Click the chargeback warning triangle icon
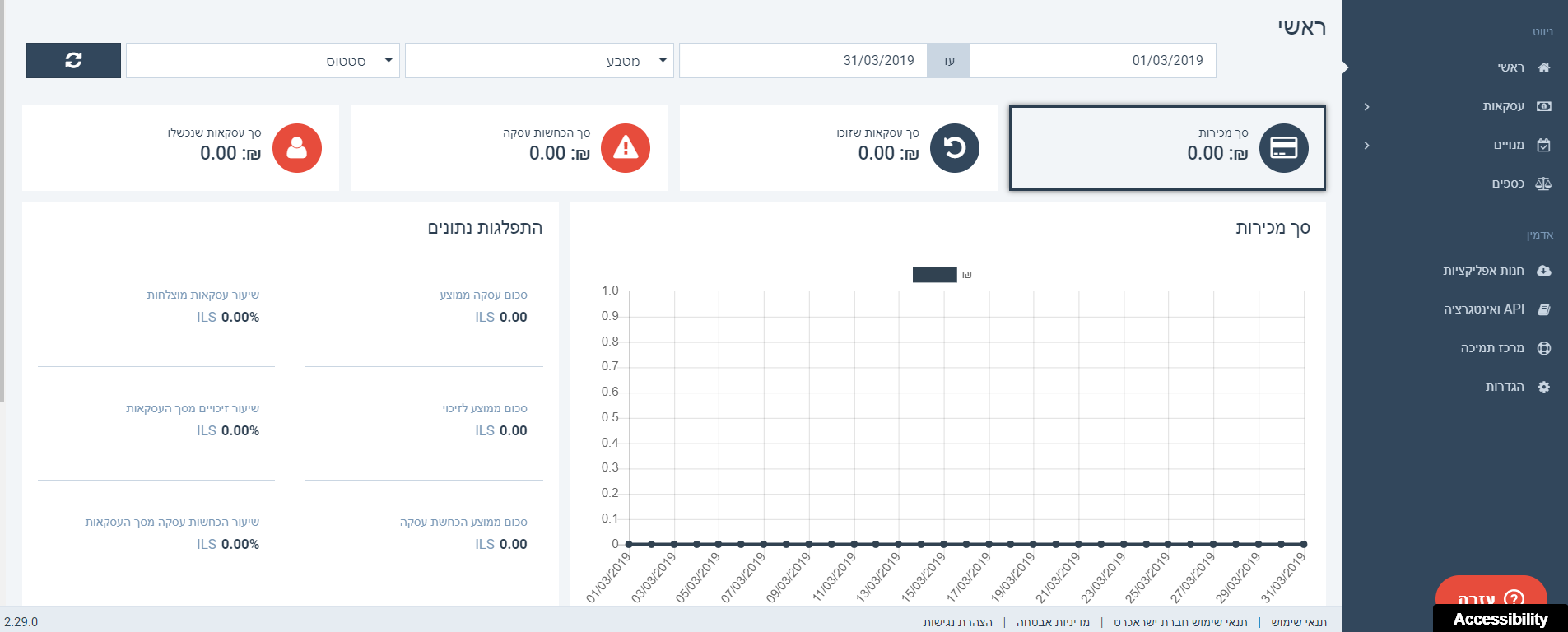 pyautogui.click(x=626, y=148)
